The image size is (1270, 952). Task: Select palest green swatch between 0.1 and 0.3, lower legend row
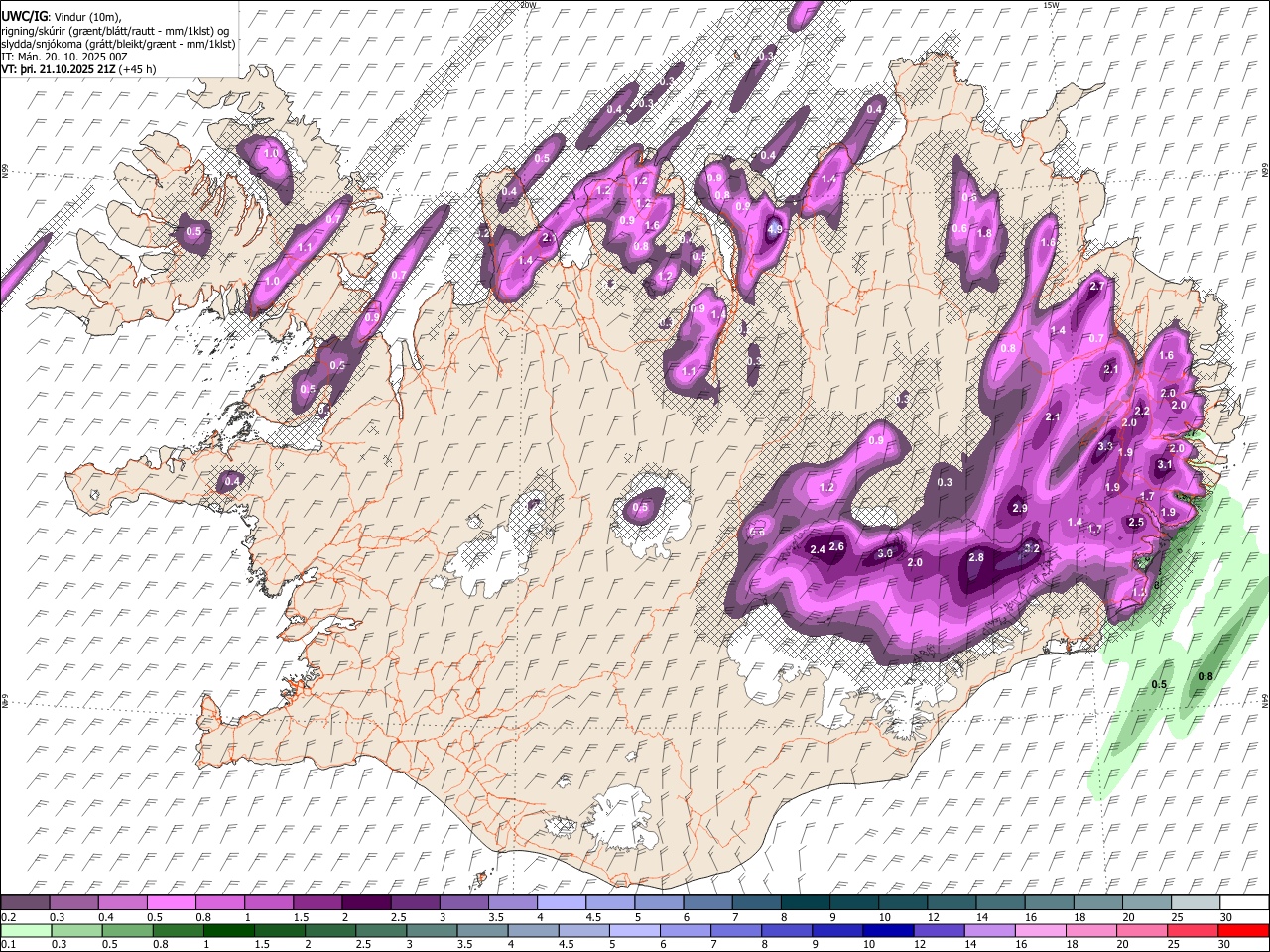(25, 930)
